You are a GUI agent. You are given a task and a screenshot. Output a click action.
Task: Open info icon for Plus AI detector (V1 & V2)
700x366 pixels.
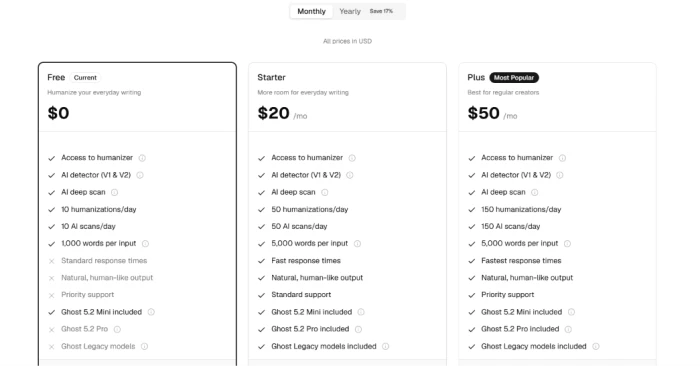[x=559, y=175]
